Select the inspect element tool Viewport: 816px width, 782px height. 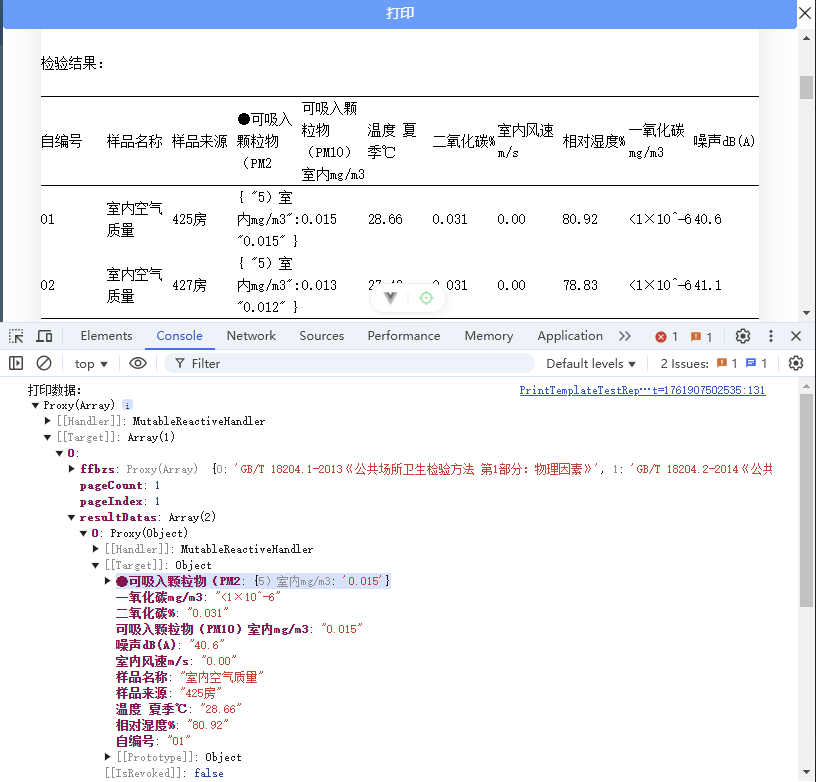coord(14,336)
